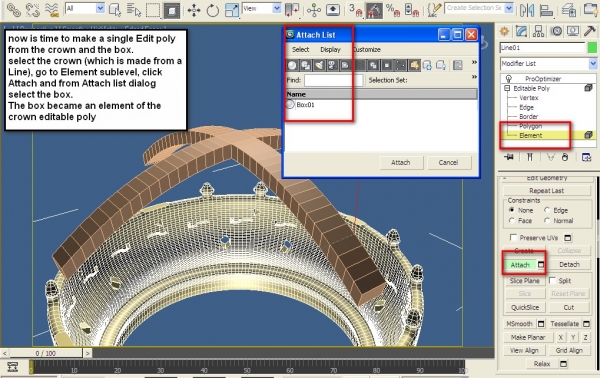Enable the Split checkbox
The width and height of the screenshot is (600, 378).
point(552,280)
